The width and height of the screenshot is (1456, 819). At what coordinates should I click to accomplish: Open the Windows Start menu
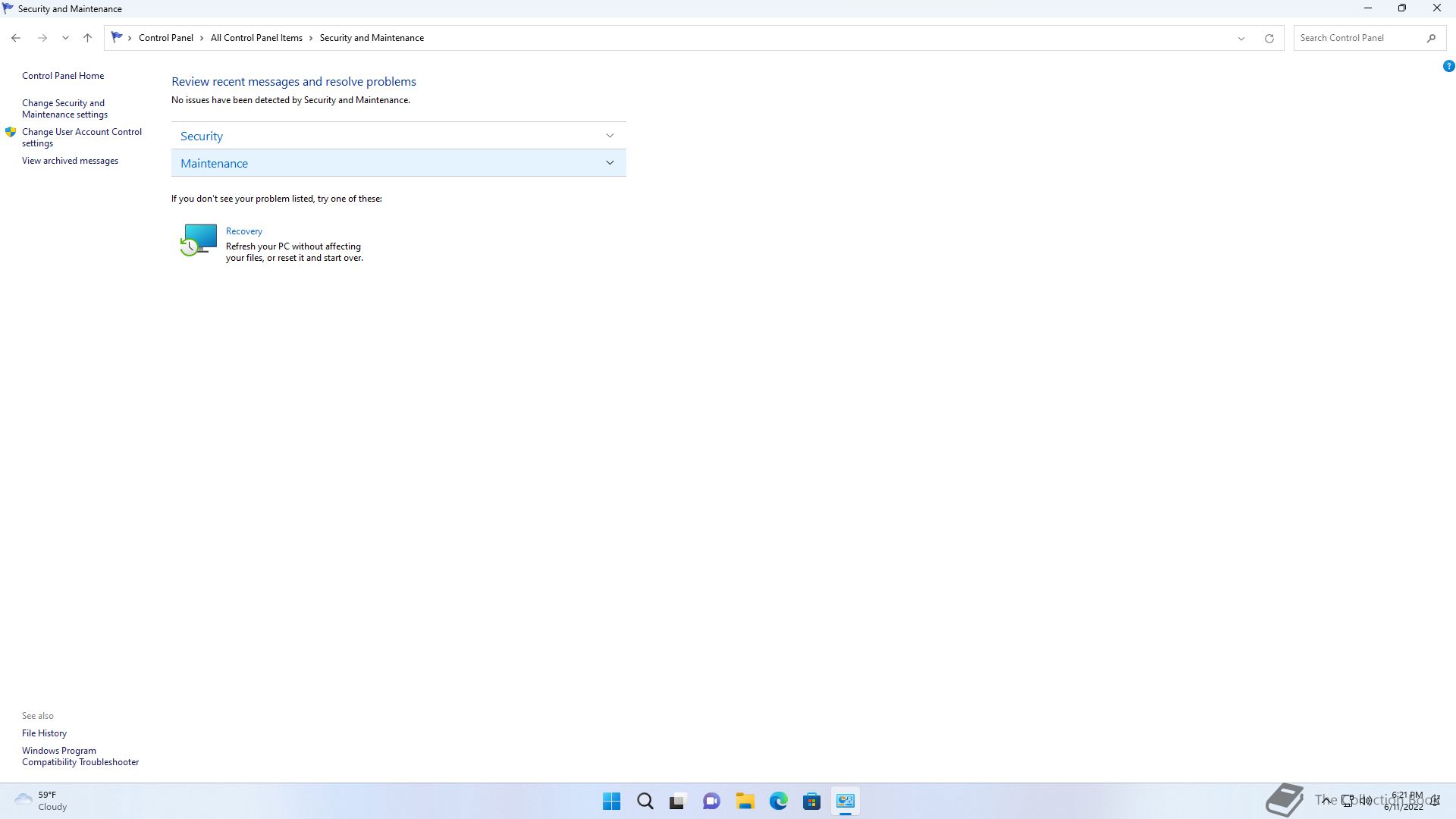click(611, 801)
